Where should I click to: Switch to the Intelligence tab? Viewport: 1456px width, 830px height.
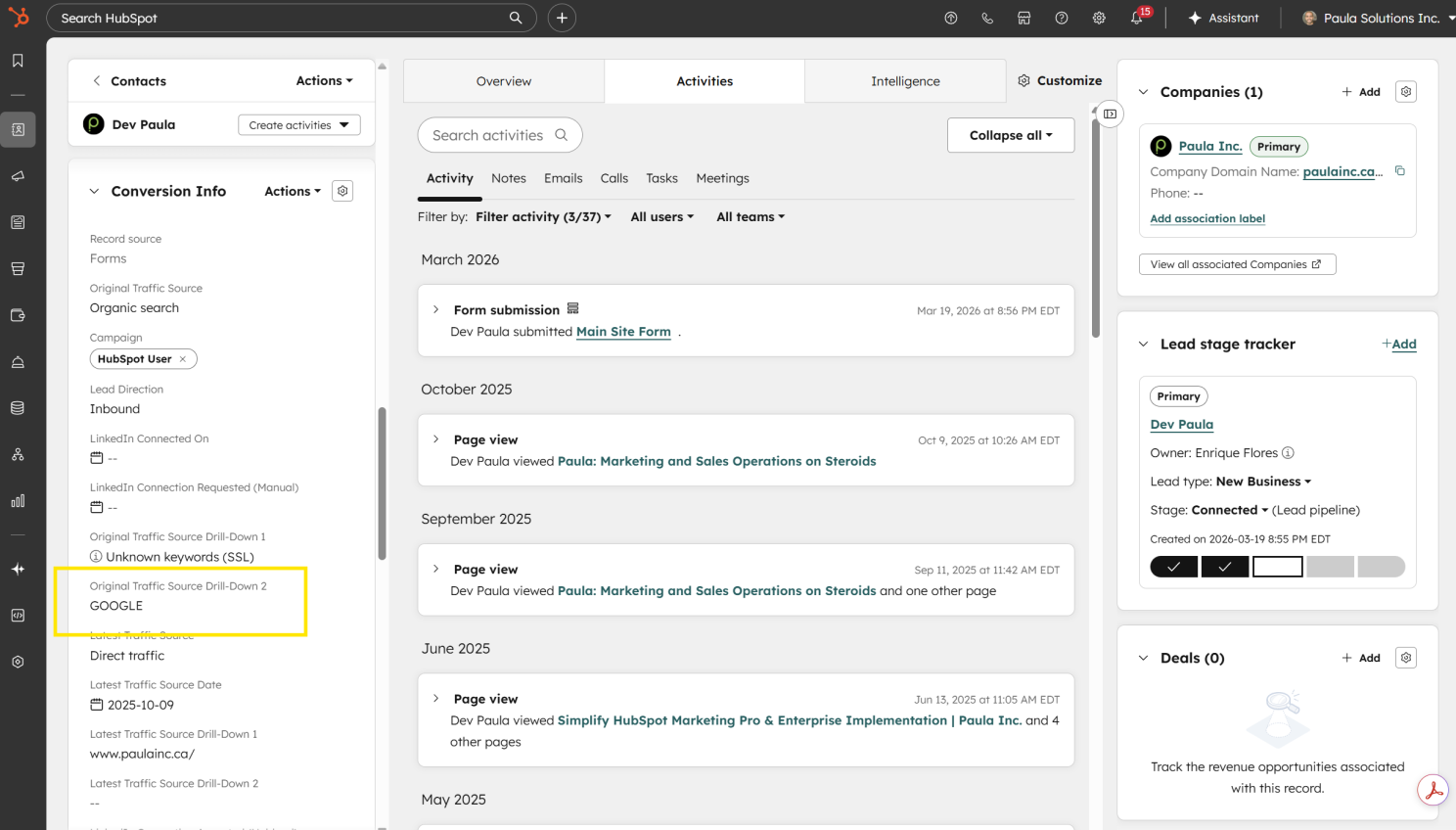click(x=905, y=81)
